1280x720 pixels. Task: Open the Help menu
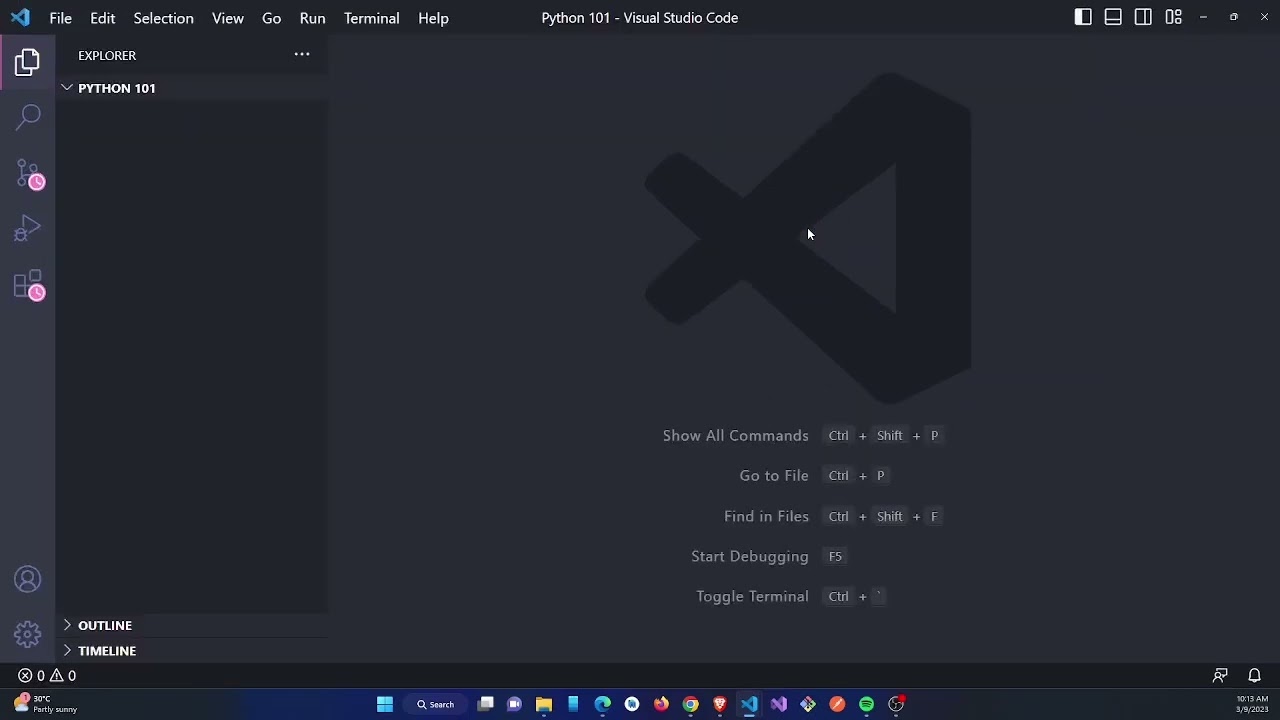click(433, 18)
